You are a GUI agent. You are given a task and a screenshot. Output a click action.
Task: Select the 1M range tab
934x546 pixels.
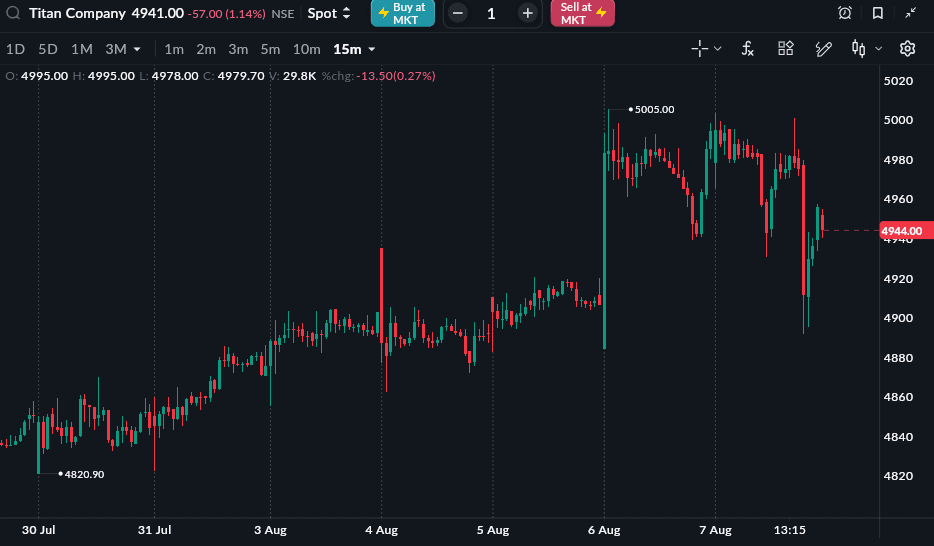click(82, 49)
